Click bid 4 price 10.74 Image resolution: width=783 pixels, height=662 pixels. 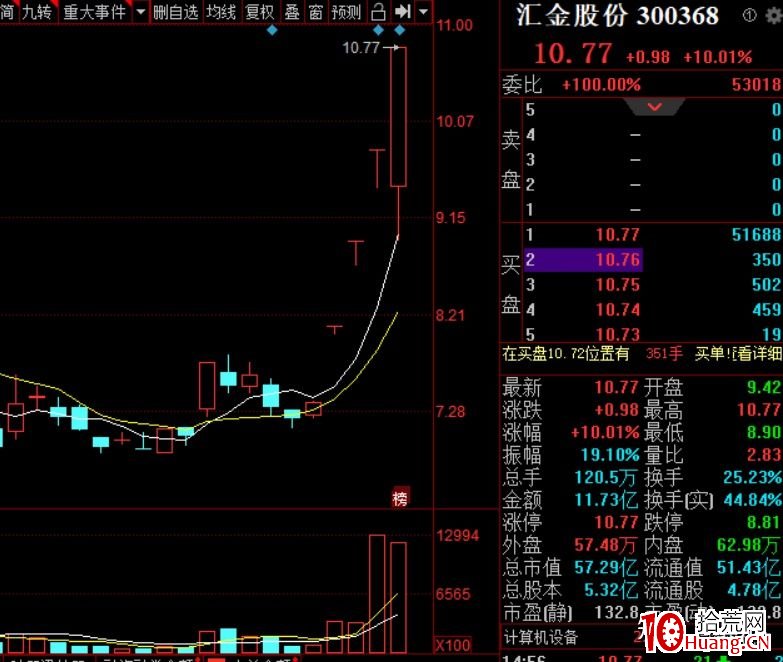[x=618, y=310]
